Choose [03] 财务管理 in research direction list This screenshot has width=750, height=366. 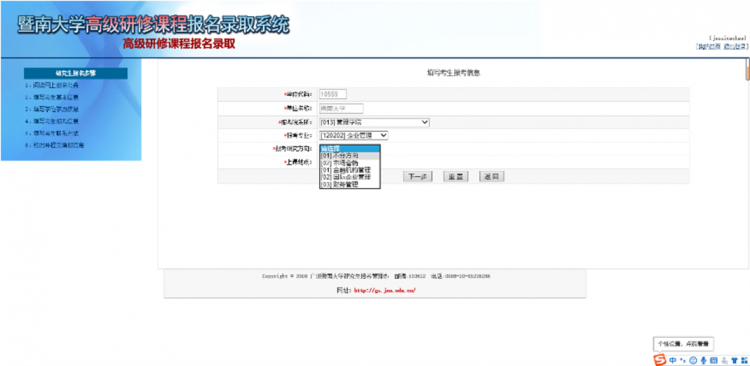[350, 184]
